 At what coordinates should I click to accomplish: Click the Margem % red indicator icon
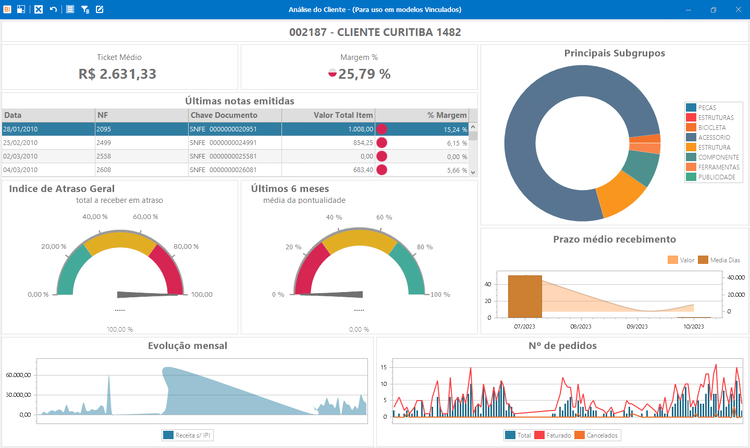[x=332, y=74]
